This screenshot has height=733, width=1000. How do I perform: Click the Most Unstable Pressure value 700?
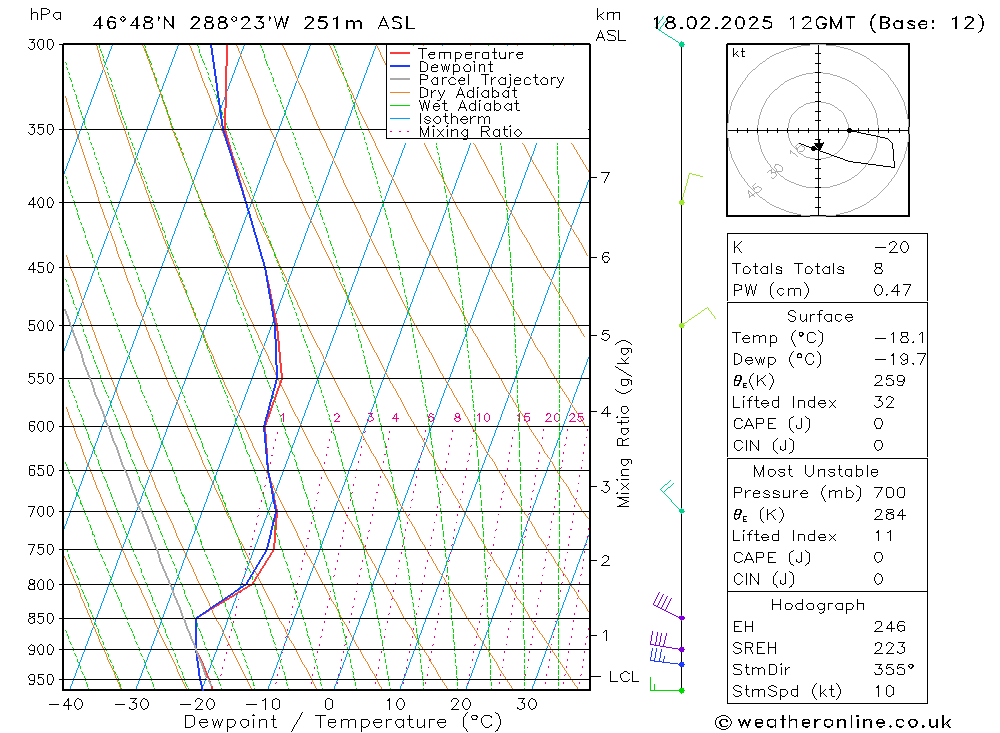coord(890,493)
